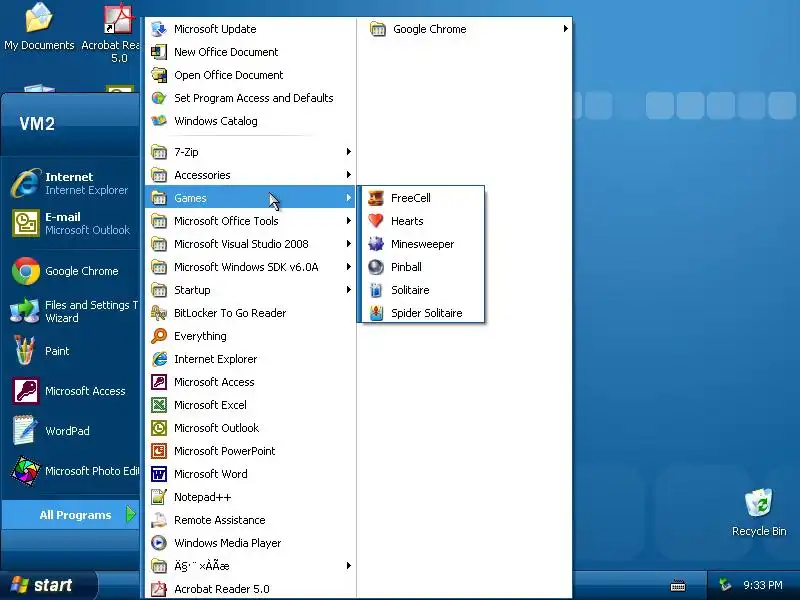Expand the Games submenu arrow
The width and height of the screenshot is (800, 600).
tap(348, 197)
